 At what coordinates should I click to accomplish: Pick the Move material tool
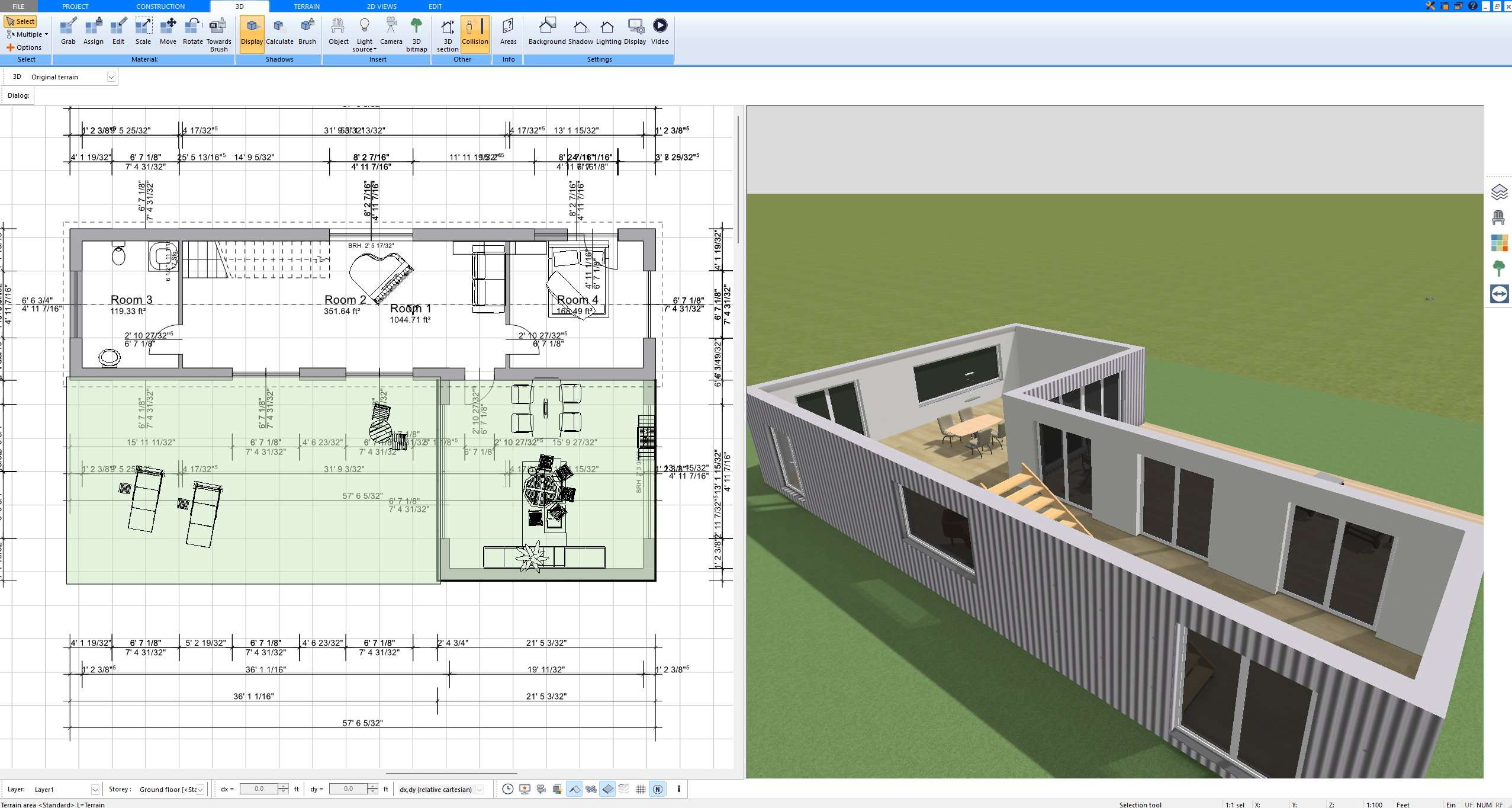tap(168, 31)
